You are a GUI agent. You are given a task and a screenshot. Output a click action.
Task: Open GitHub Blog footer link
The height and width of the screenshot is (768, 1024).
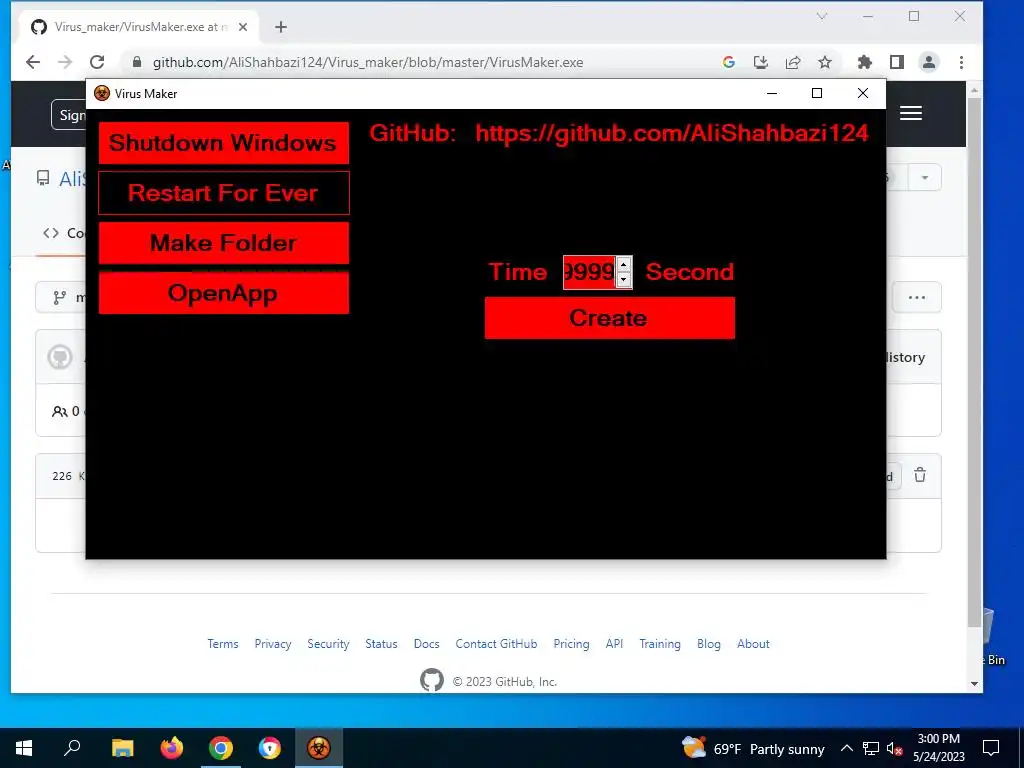click(x=709, y=644)
